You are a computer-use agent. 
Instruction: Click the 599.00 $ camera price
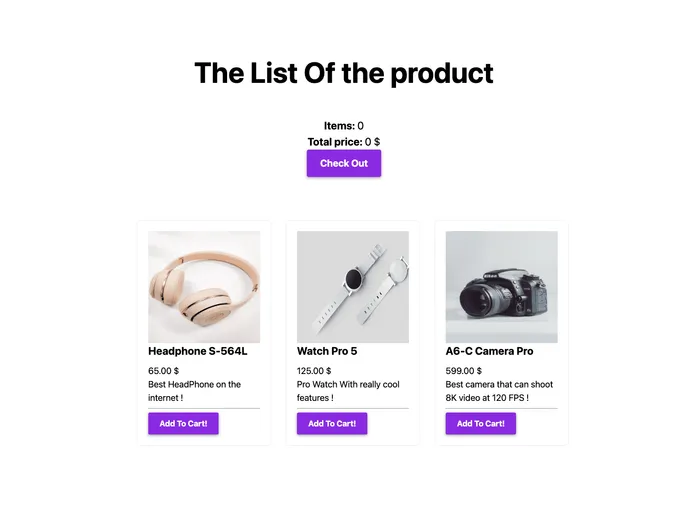(x=463, y=371)
